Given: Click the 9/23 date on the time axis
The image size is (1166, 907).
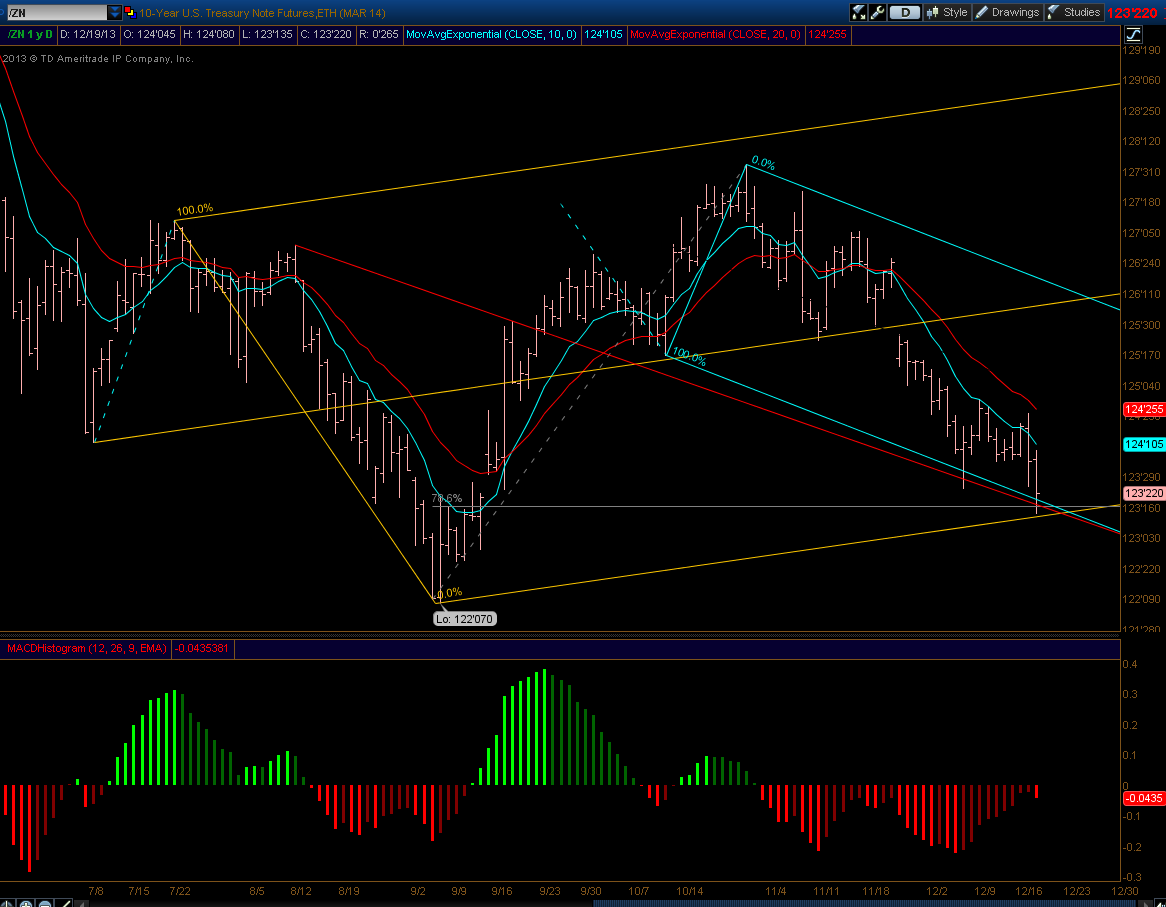Looking at the screenshot, I should point(550,891).
